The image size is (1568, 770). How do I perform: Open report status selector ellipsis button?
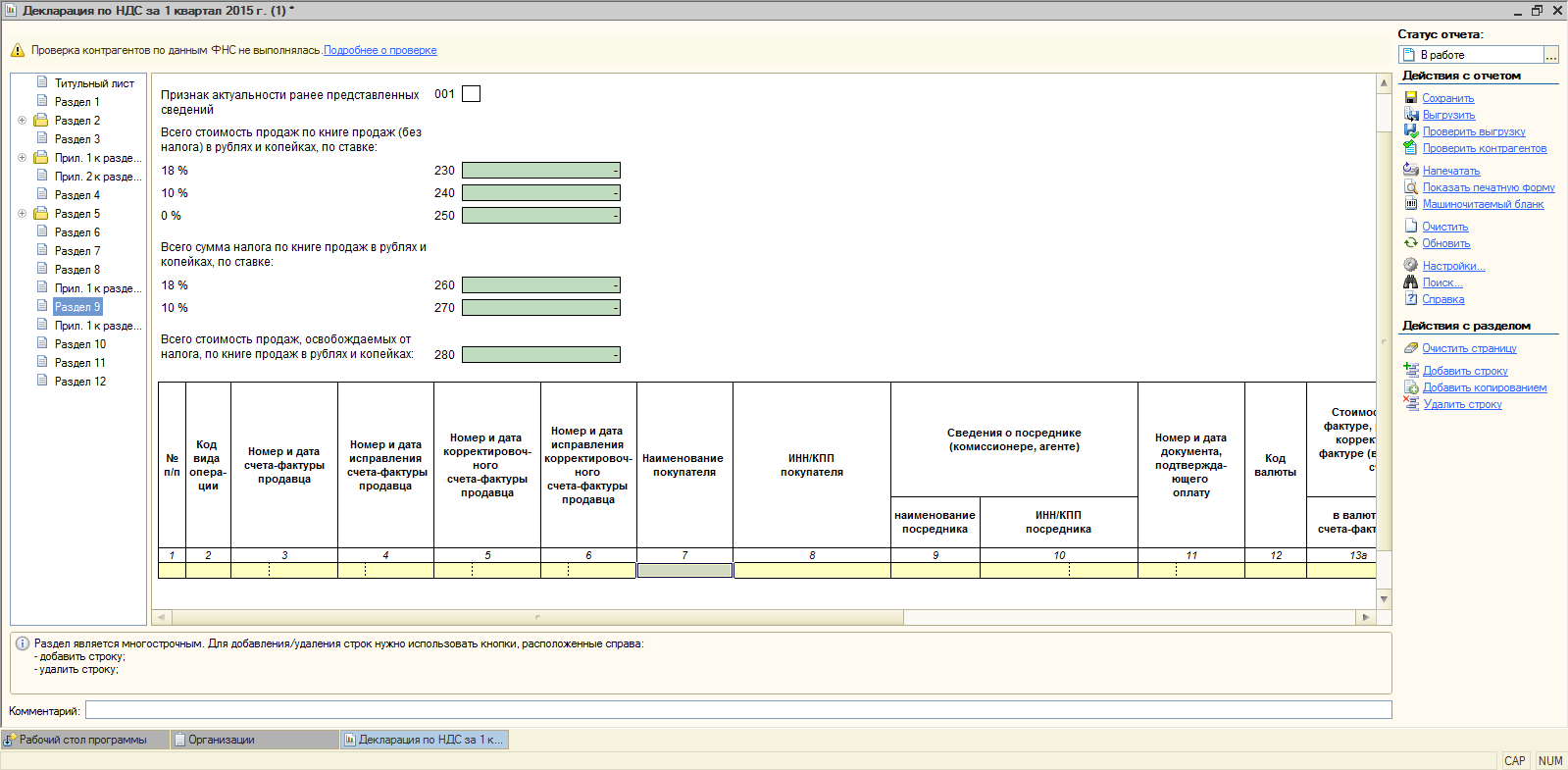[x=1550, y=55]
